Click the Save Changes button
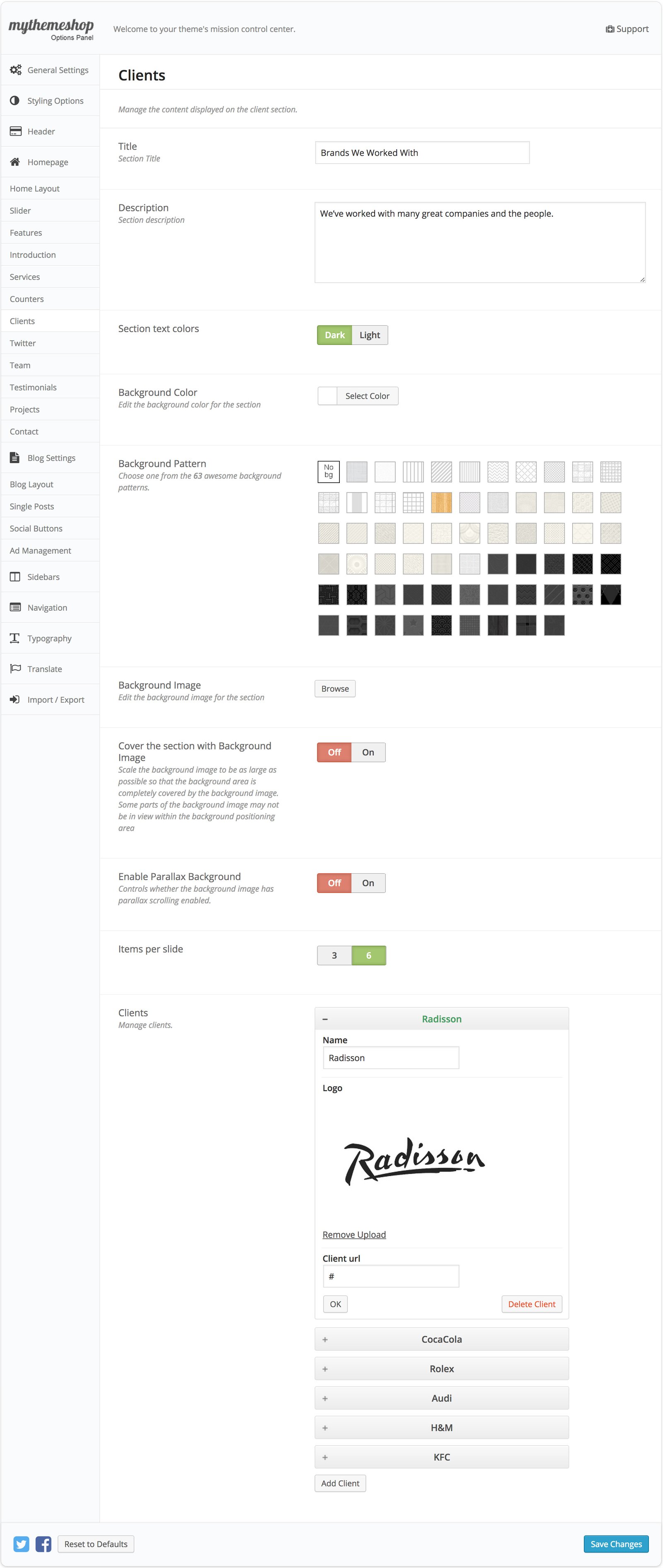663x1568 pixels. pyautogui.click(x=616, y=1544)
